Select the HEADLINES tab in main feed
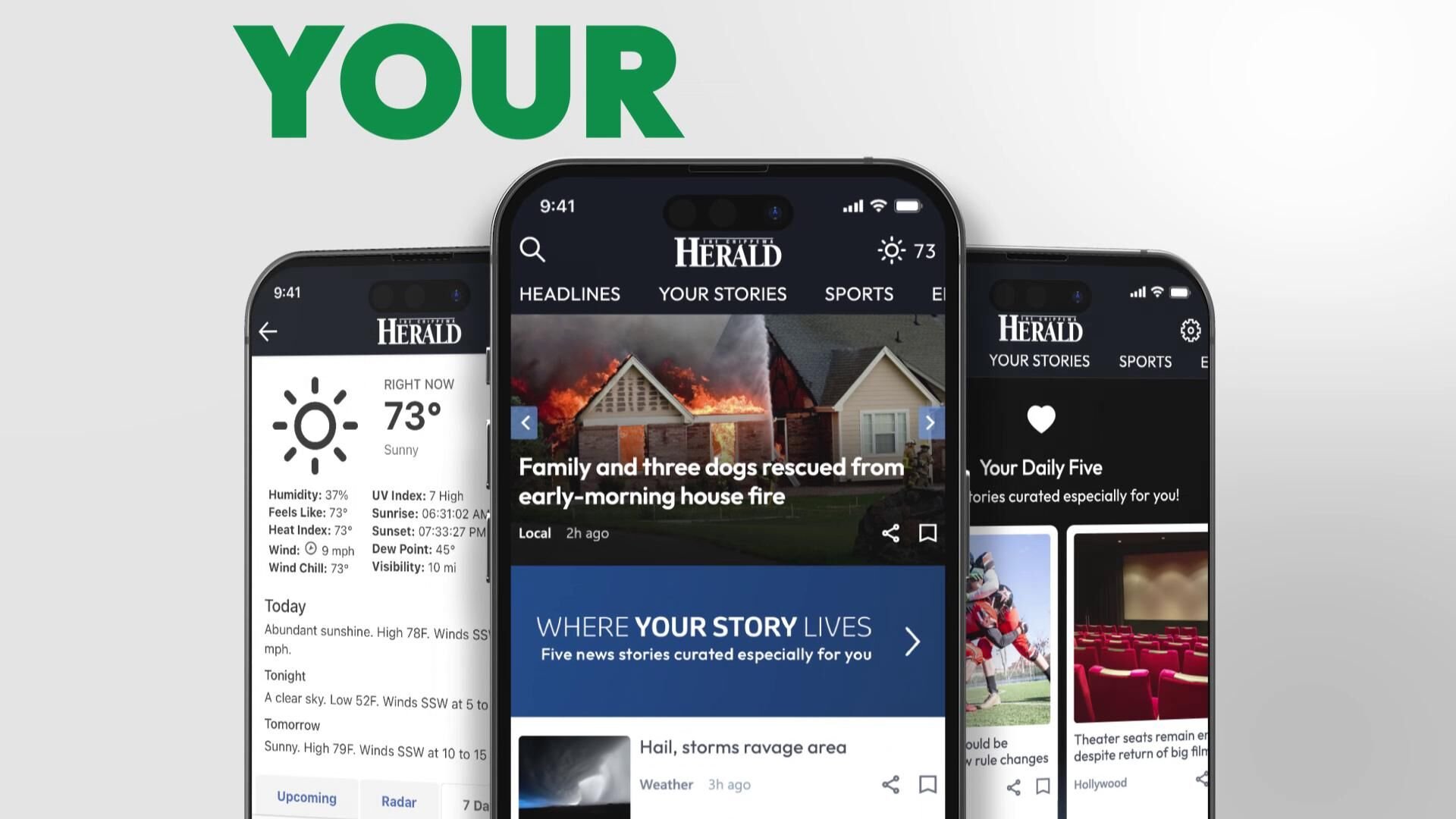1456x819 pixels. point(570,294)
